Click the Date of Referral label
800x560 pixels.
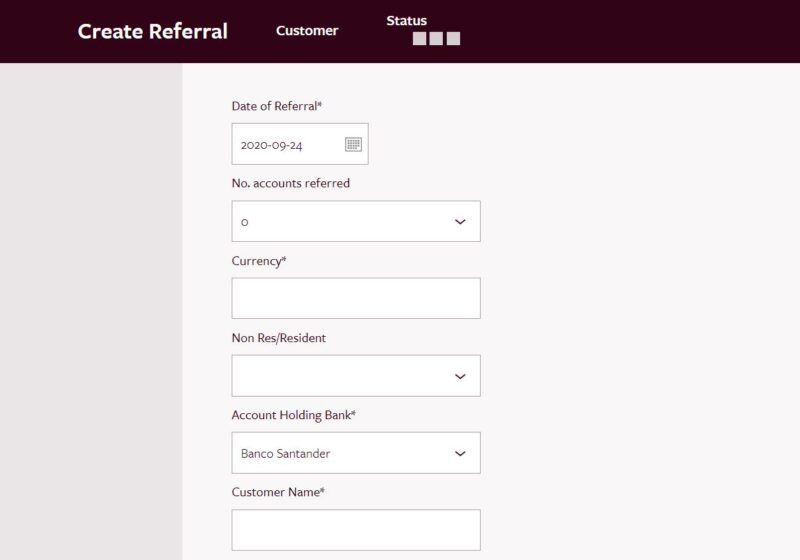tap(277, 106)
